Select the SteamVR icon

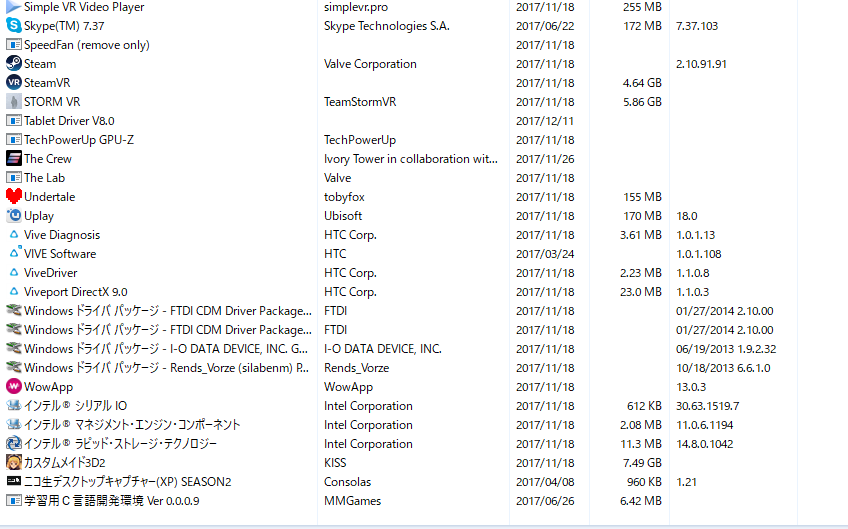coord(14,83)
